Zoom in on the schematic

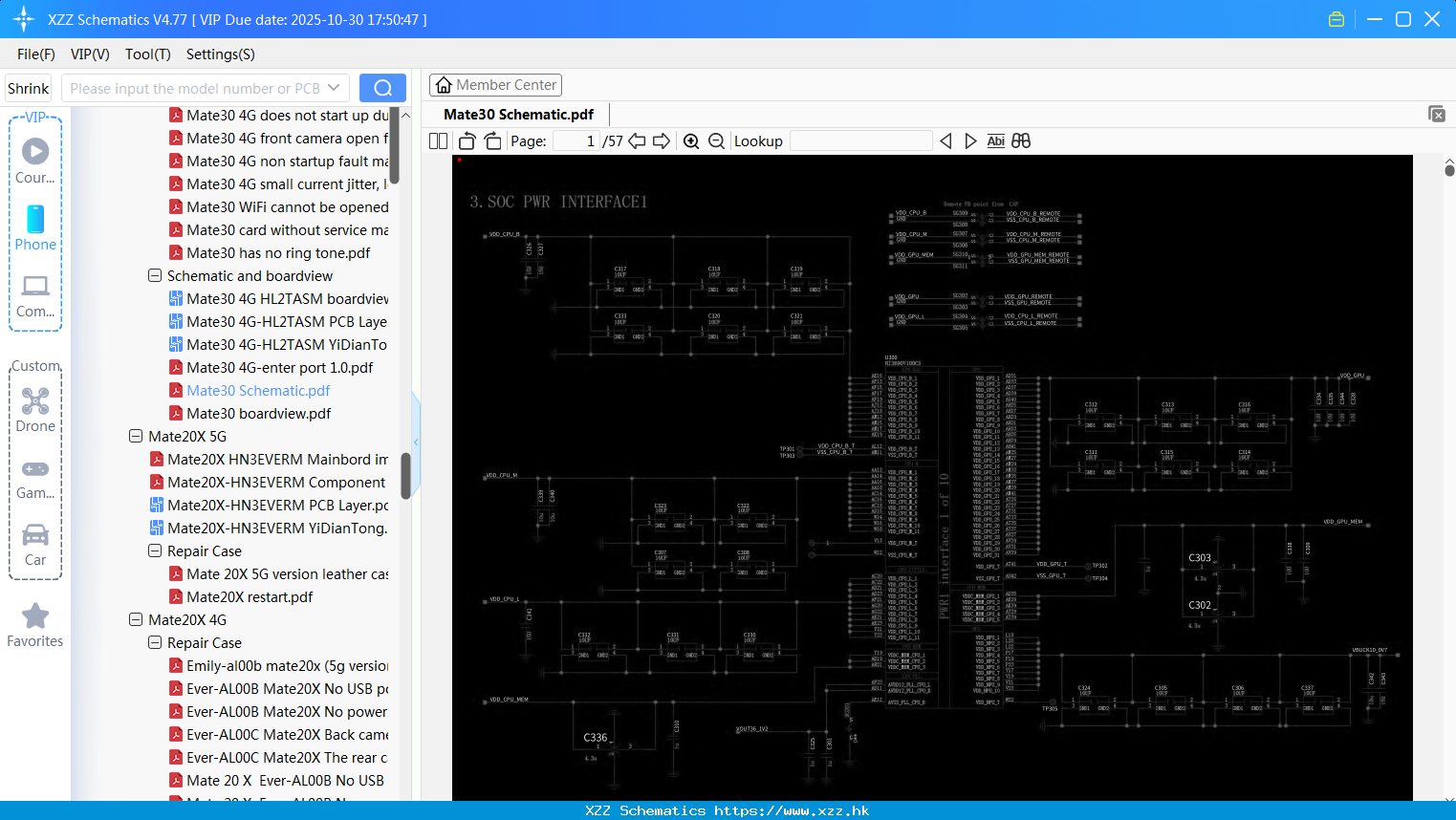click(x=691, y=140)
